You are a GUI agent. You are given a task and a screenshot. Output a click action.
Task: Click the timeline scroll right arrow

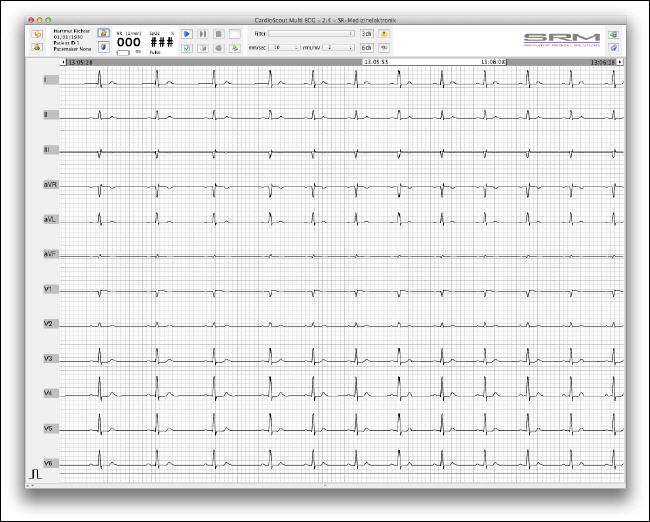(x=619, y=62)
